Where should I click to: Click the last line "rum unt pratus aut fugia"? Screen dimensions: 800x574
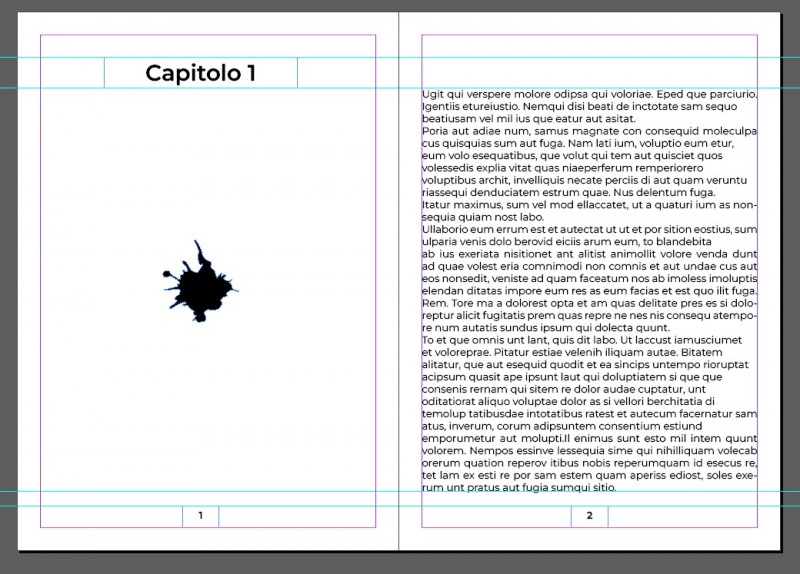tap(519, 487)
